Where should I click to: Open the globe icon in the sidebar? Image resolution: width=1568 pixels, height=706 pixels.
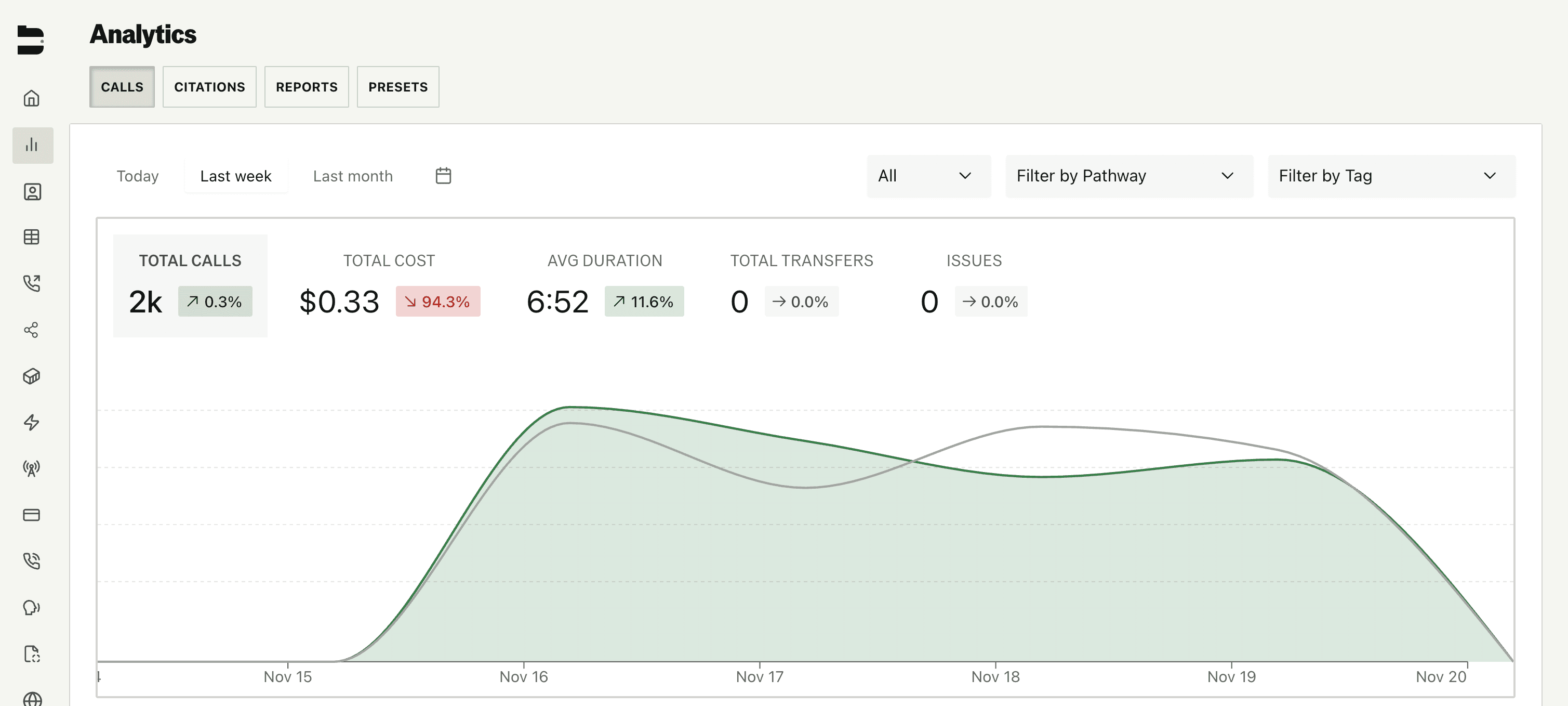click(x=32, y=699)
